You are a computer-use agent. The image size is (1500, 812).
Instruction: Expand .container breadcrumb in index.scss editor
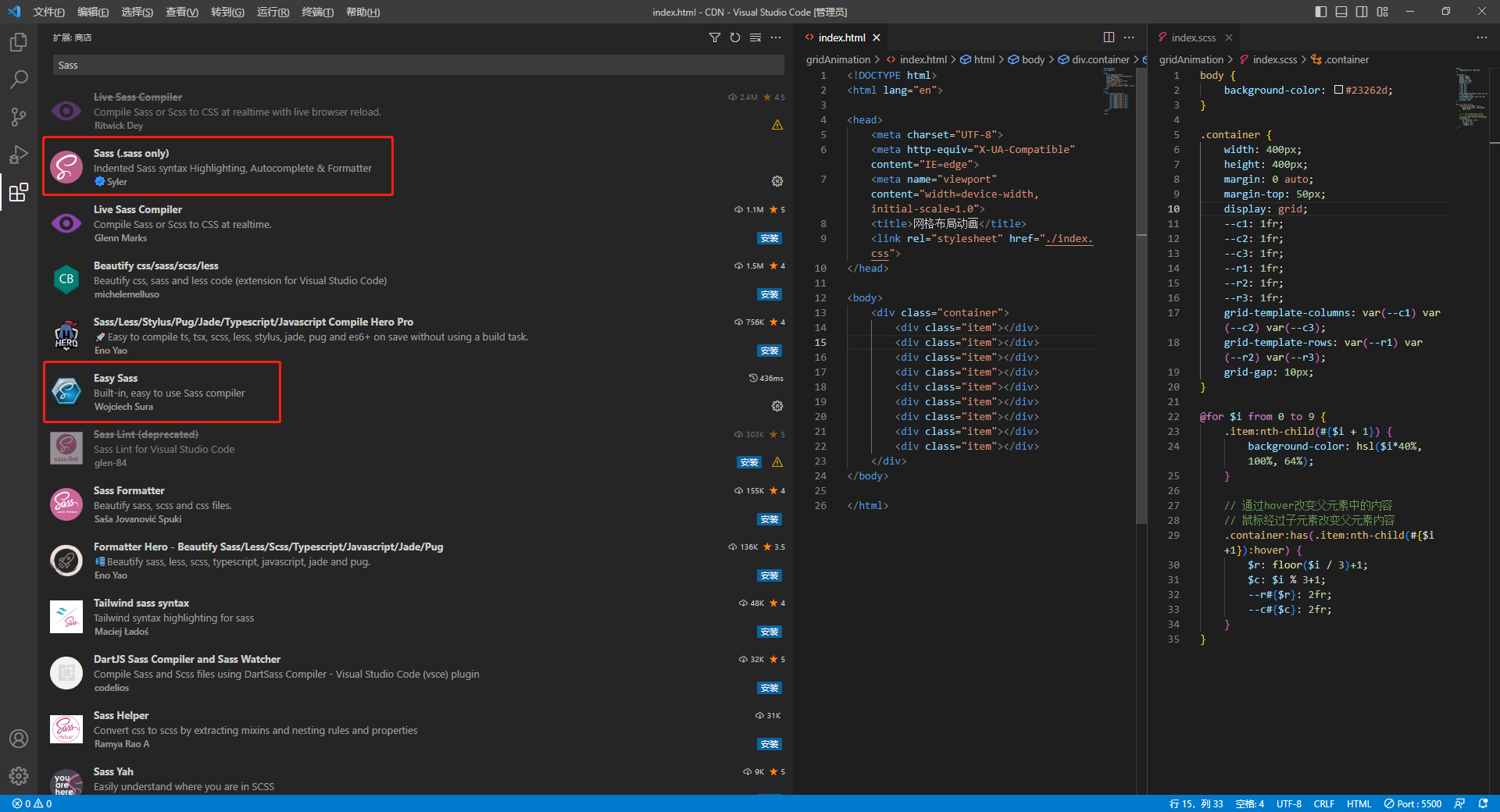(1340, 59)
